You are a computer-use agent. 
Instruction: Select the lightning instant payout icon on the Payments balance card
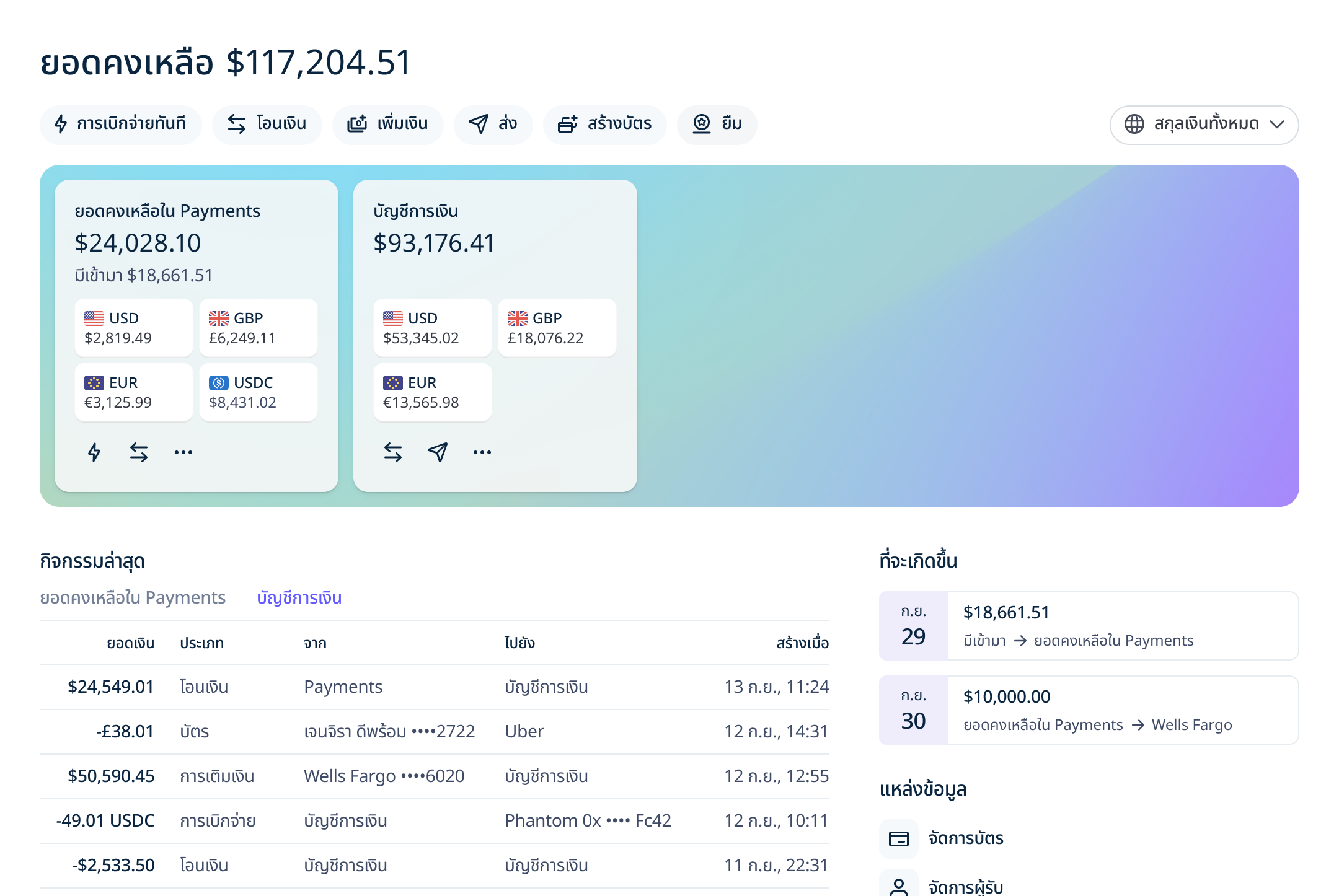[x=94, y=452]
